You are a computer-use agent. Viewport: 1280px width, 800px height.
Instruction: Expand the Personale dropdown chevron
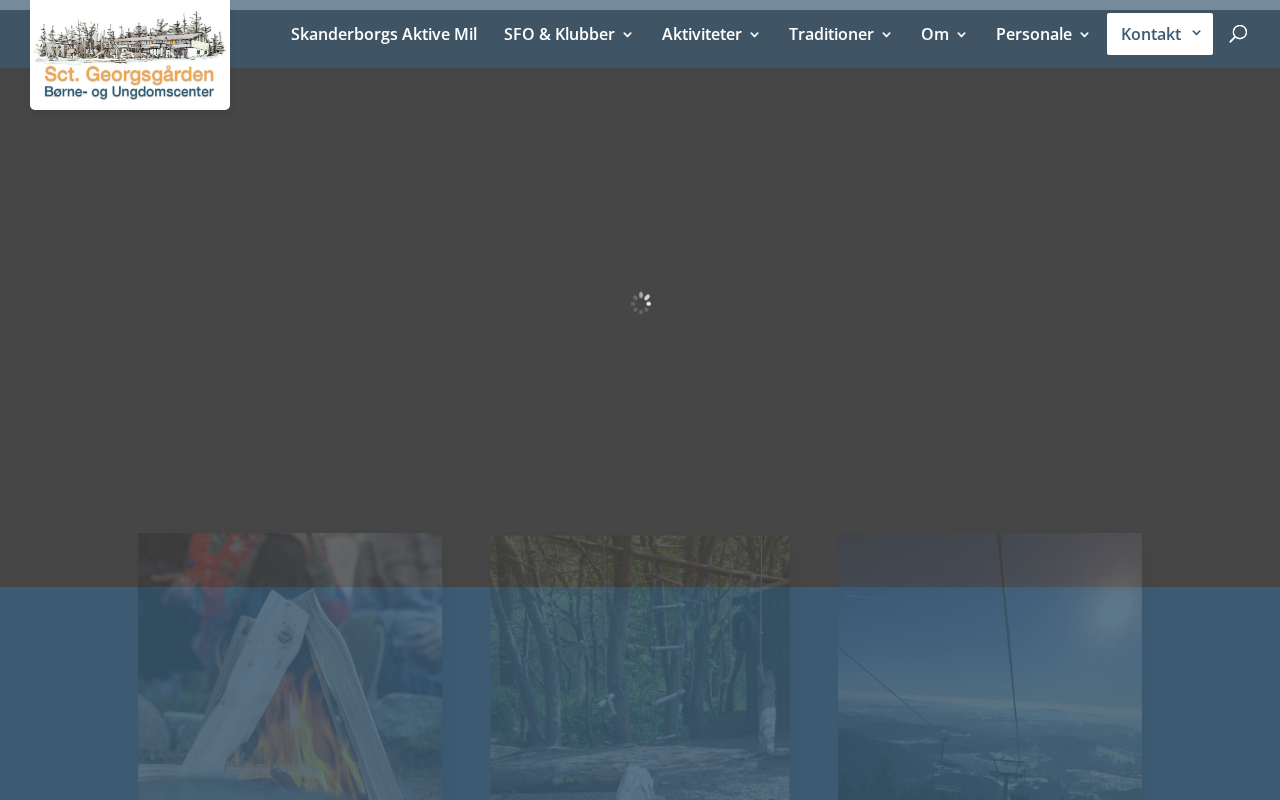tap(1084, 35)
